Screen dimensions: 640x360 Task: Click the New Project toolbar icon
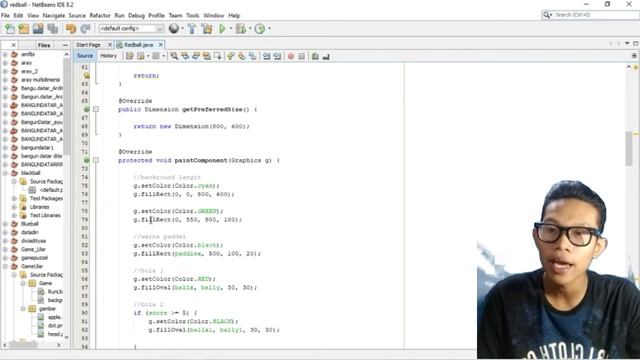(24, 29)
